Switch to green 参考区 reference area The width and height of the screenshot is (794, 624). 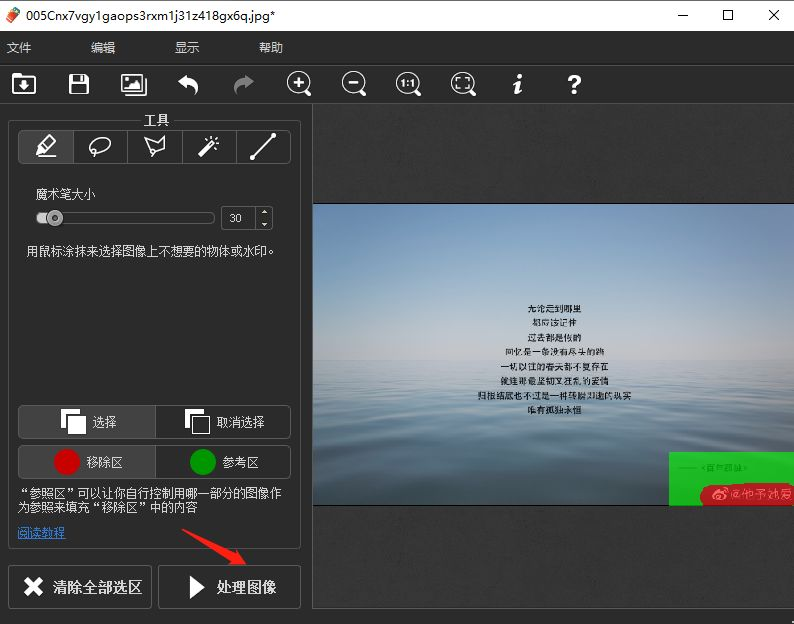[x=223, y=462]
